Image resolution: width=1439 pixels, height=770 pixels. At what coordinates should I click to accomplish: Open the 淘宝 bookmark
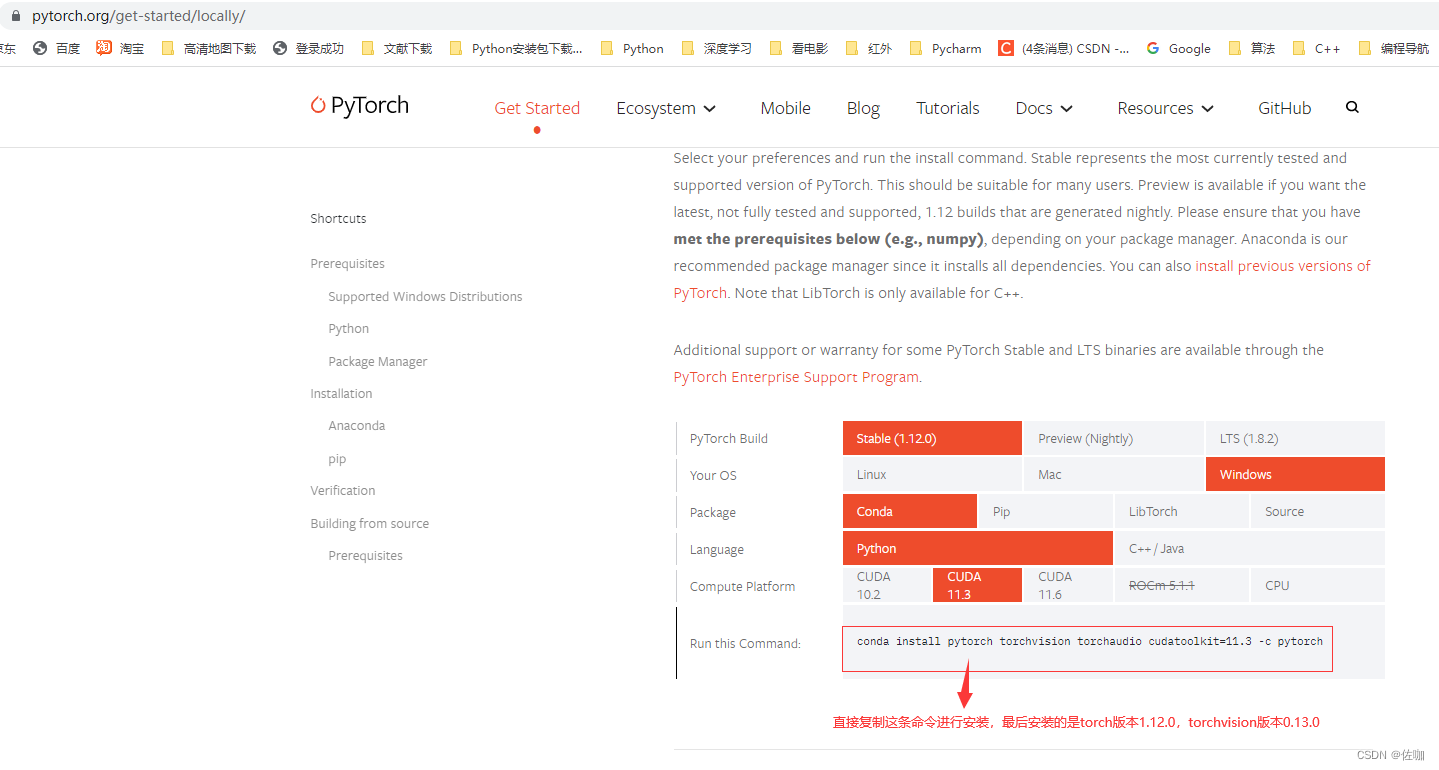[x=120, y=48]
